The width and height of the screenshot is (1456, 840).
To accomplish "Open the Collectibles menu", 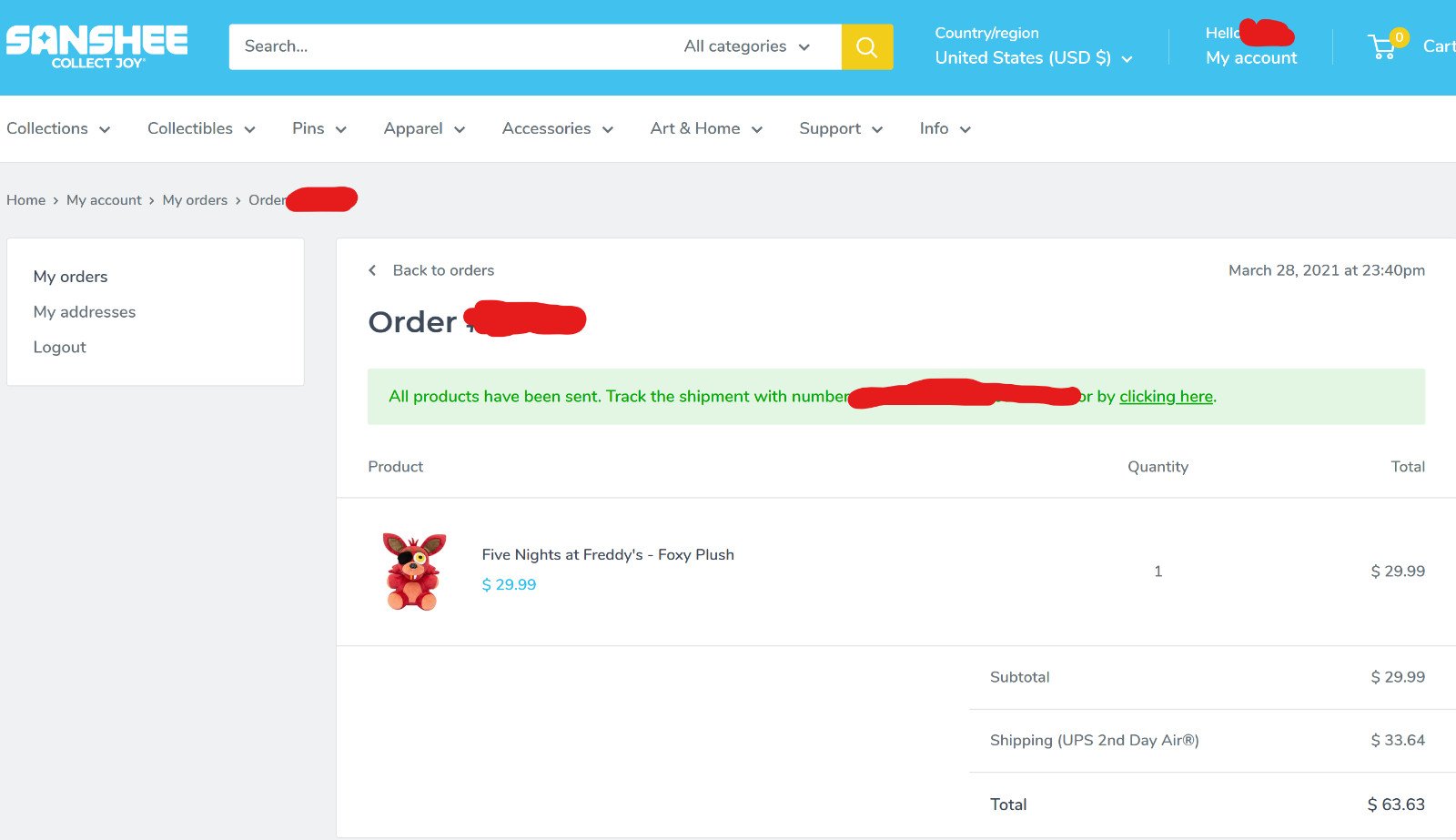I will click(201, 128).
